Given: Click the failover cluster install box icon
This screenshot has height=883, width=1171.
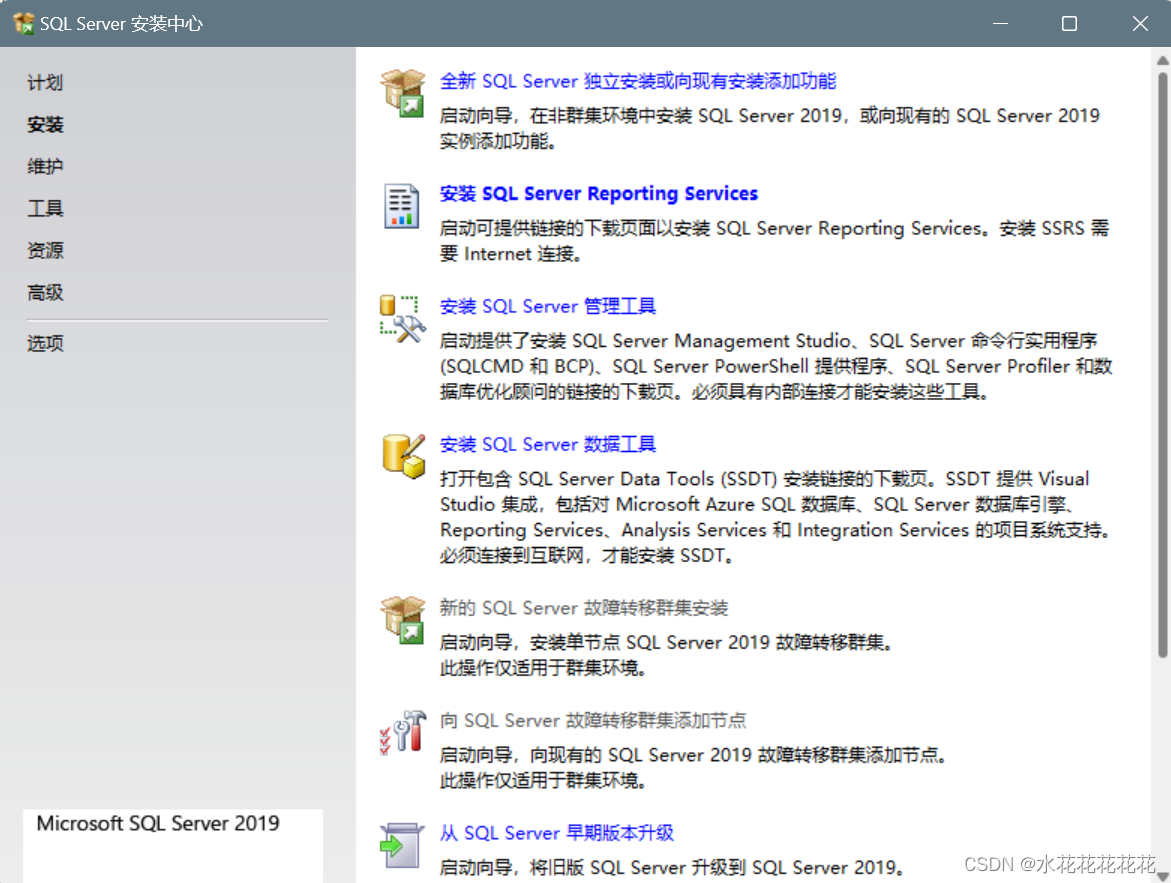Looking at the screenshot, I should pos(403,620).
